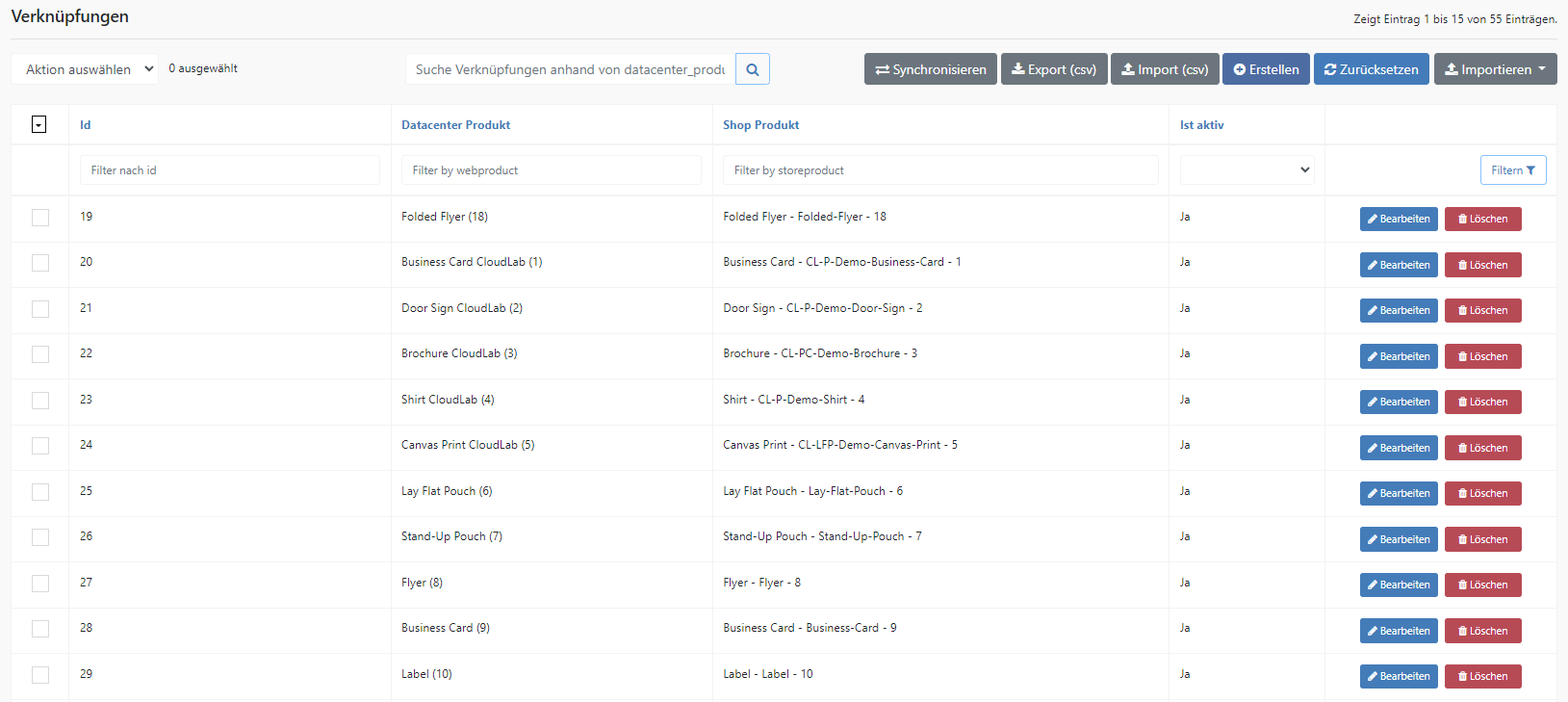Screen dimensions: 1568x702
Task: Check the checkbox for row 20
Action: click(x=40, y=263)
